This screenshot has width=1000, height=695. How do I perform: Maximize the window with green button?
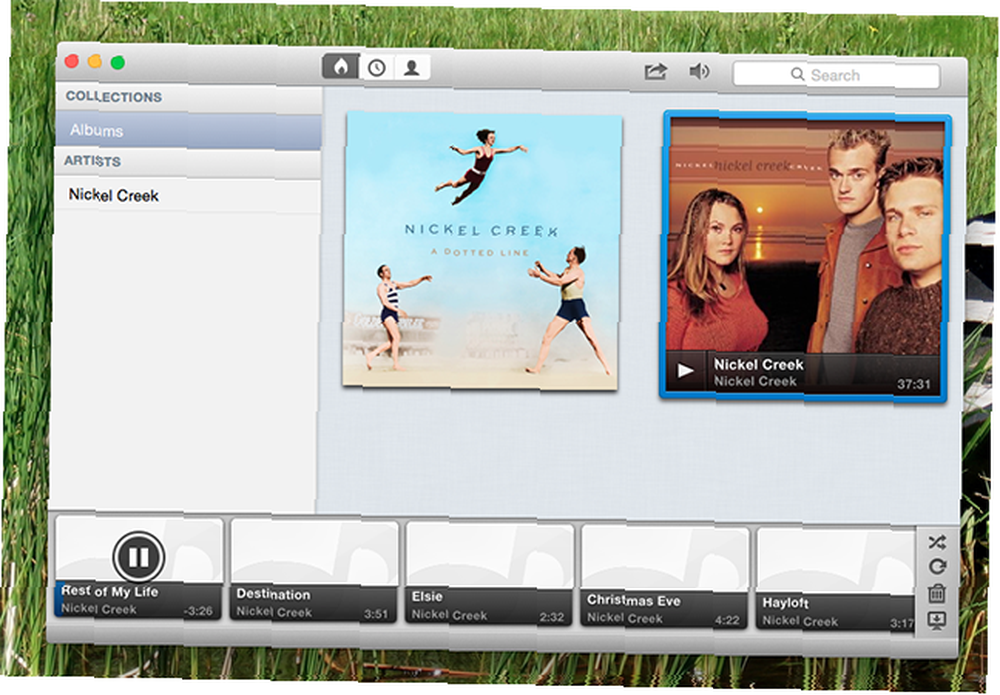(117, 62)
